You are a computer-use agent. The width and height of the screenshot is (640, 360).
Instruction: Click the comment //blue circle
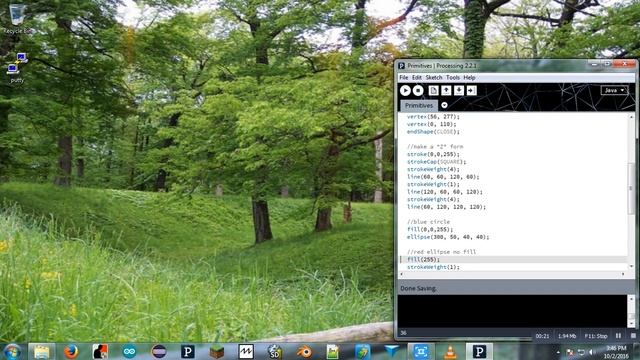coord(428,222)
